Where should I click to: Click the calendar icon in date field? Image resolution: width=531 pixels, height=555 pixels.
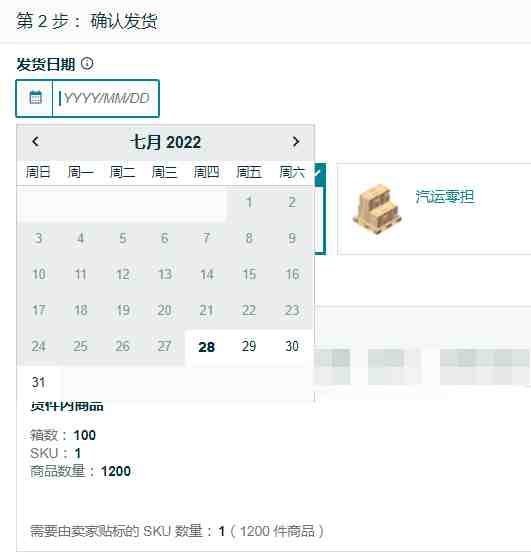tap(35, 98)
